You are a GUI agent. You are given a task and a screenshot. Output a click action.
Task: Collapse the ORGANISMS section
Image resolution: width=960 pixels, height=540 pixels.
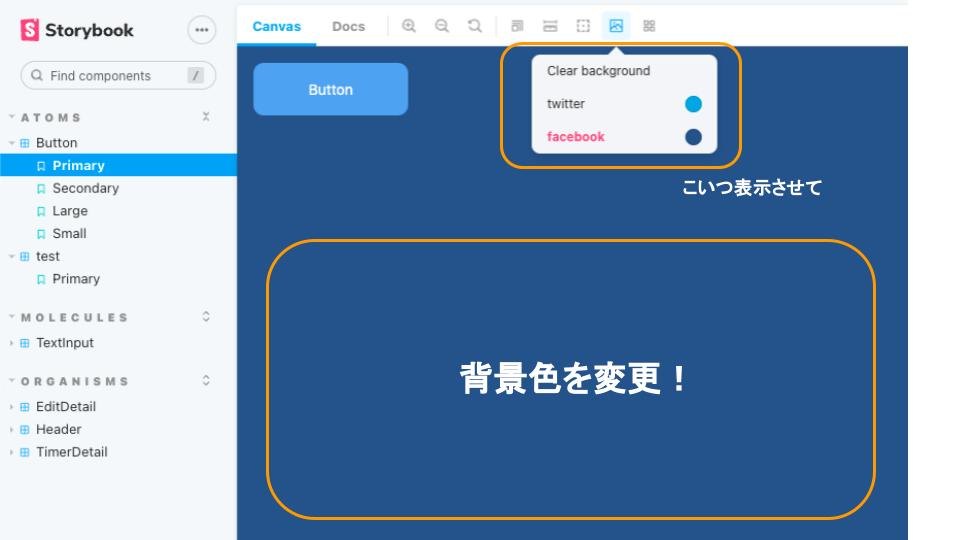click(x=11, y=380)
